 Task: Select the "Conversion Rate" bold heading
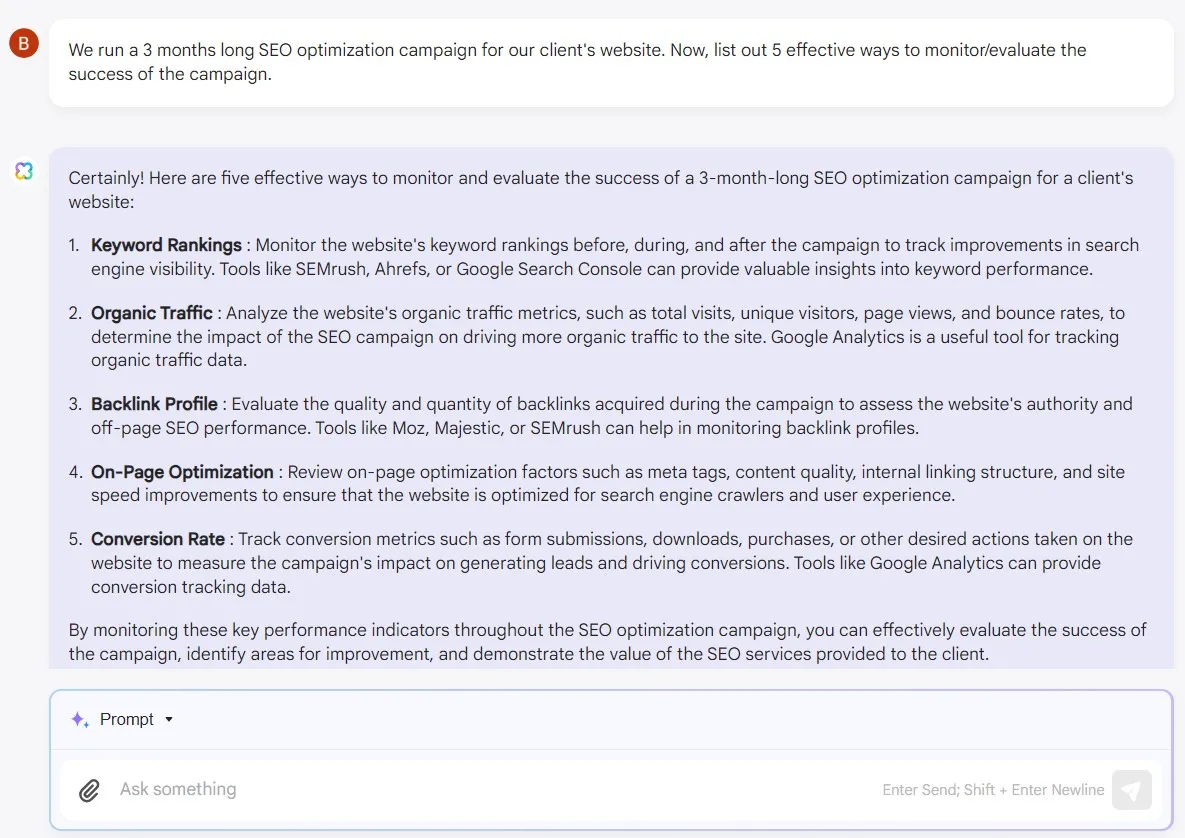pyautogui.click(x=157, y=539)
